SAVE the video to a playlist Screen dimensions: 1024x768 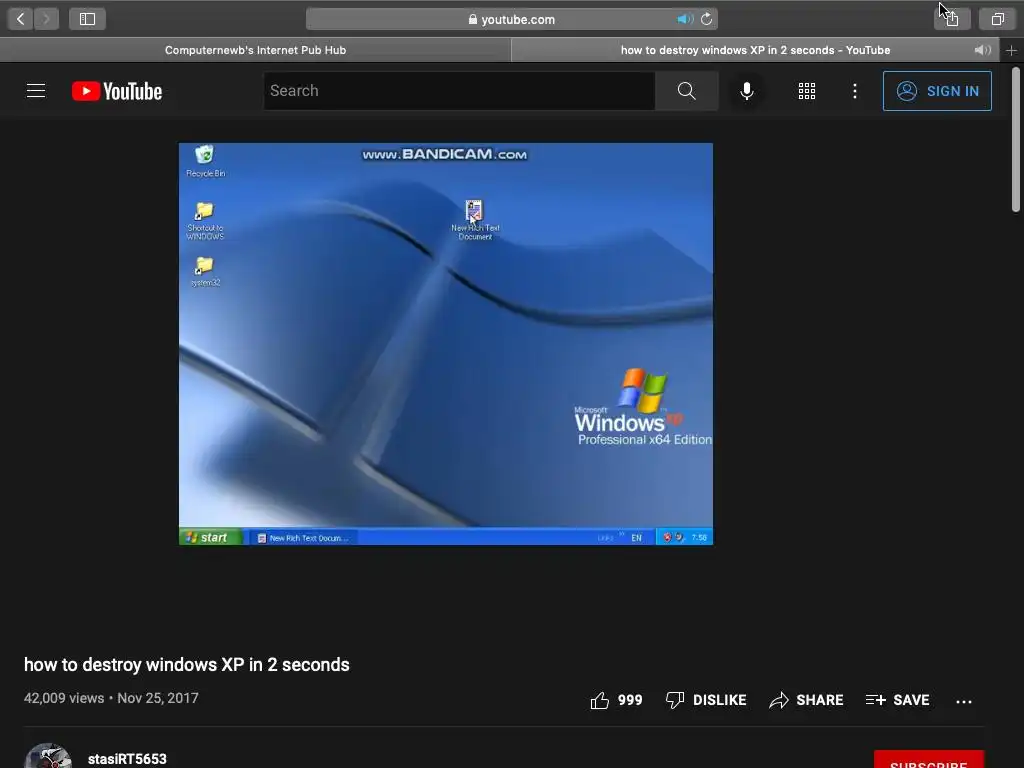[x=897, y=700]
